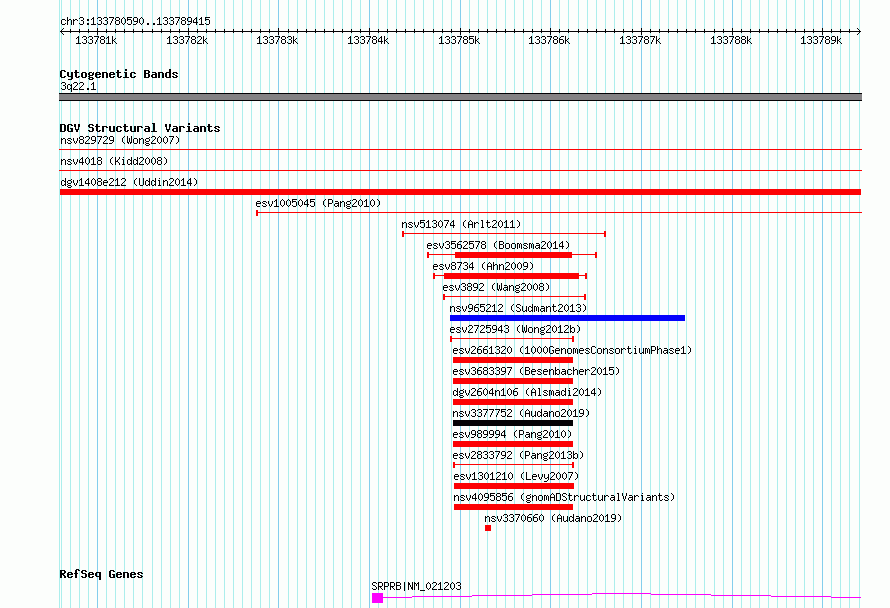The height and width of the screenshot is (608, 890).
Task: Open the dgv1408e212 (Uddin2014) variant
Action: point(129,182)
